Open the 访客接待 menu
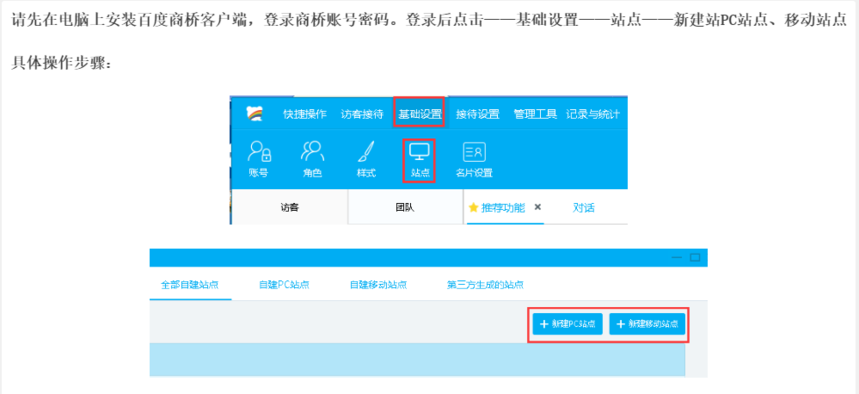 point(362,114)
